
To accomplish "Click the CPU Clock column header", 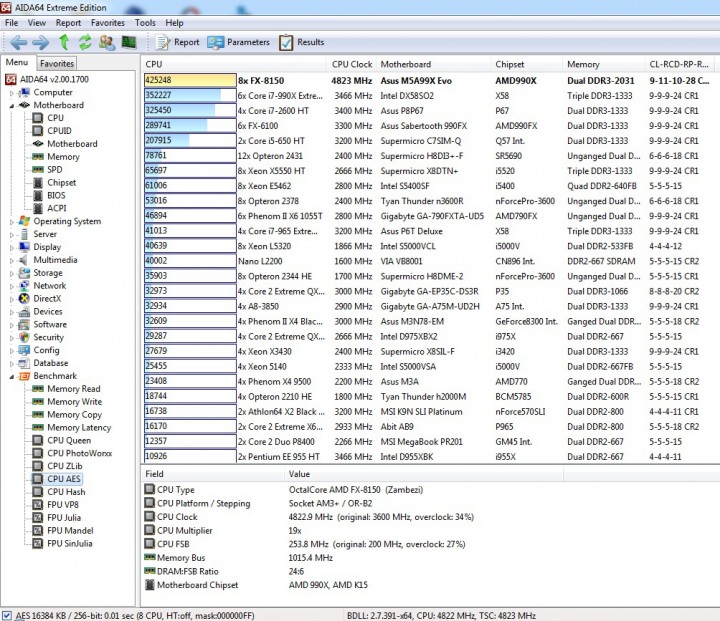I will pos(352,64).
